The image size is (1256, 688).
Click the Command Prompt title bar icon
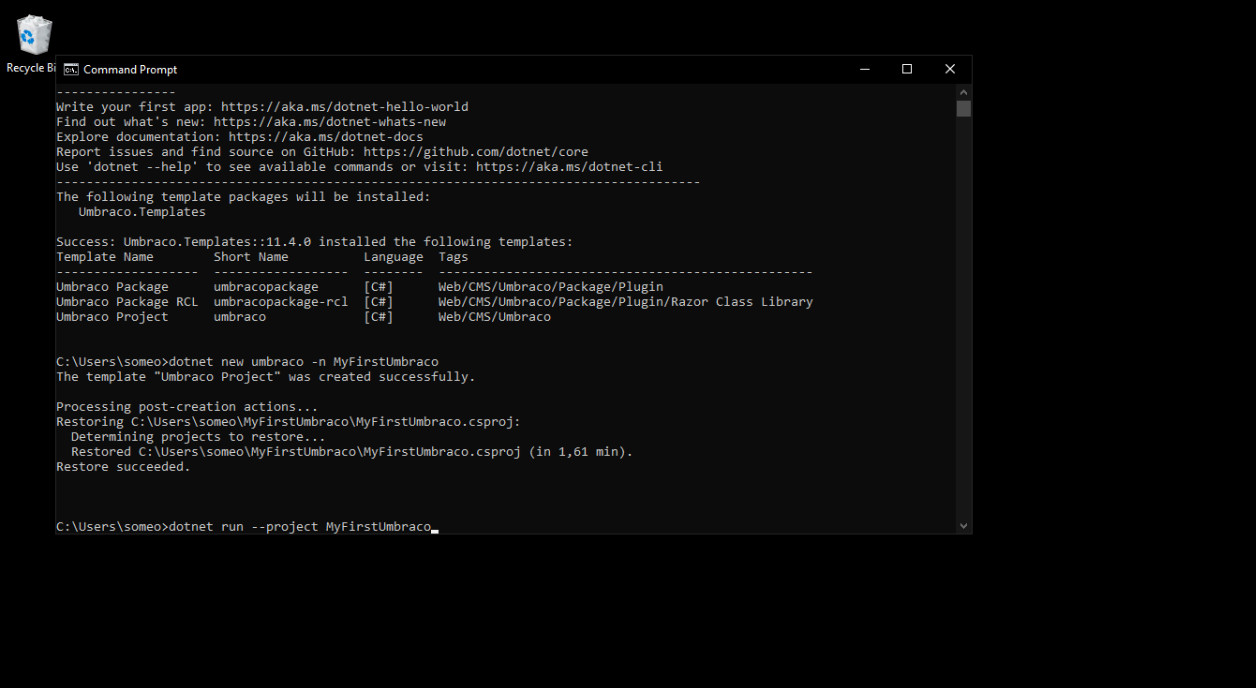pyautogui.click(x=71, y=70)
